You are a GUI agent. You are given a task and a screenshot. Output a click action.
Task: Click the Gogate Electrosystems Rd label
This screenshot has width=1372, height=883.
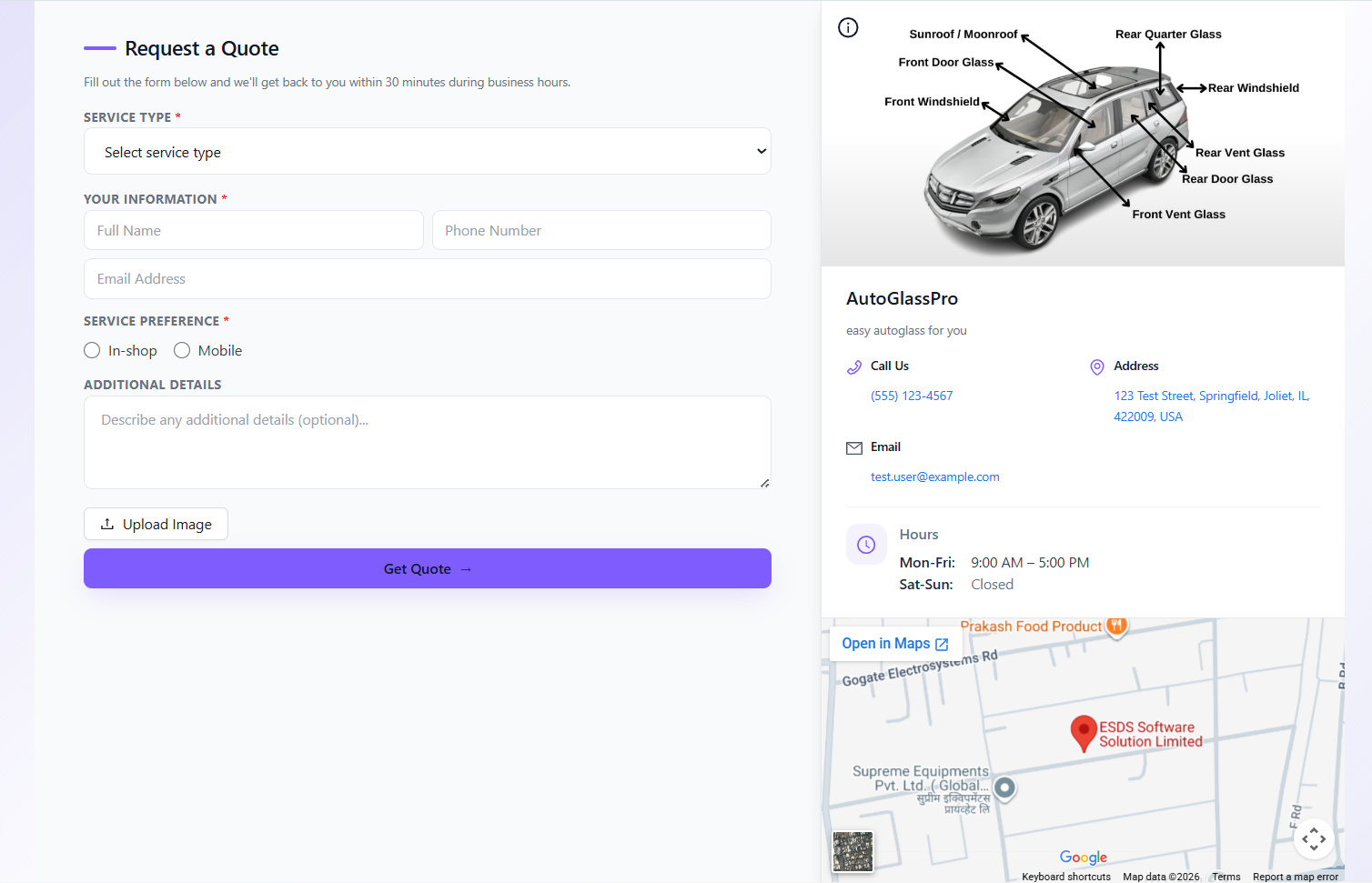[920, 668]
